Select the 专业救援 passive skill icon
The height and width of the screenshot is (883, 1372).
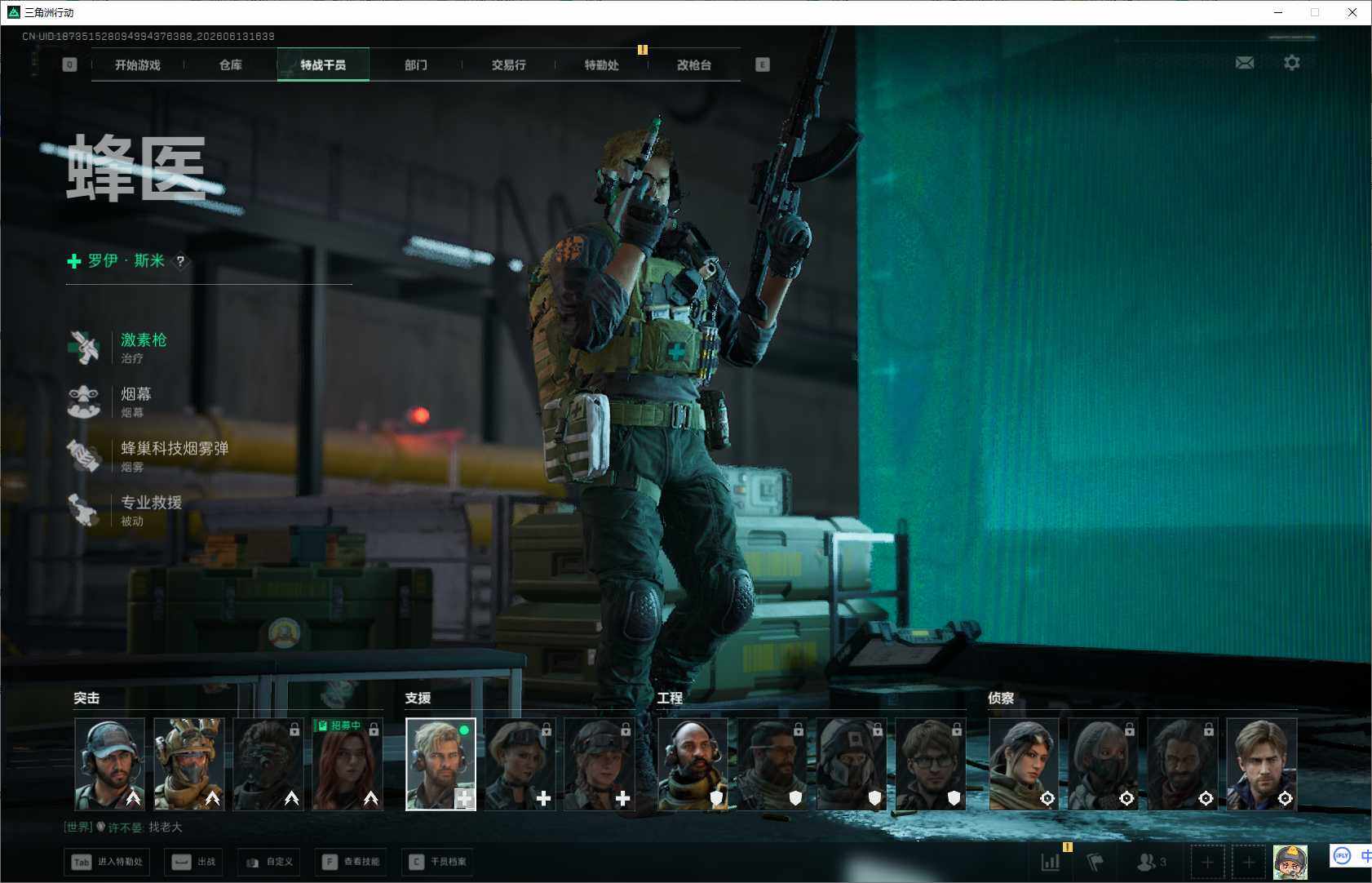[83, 510]
